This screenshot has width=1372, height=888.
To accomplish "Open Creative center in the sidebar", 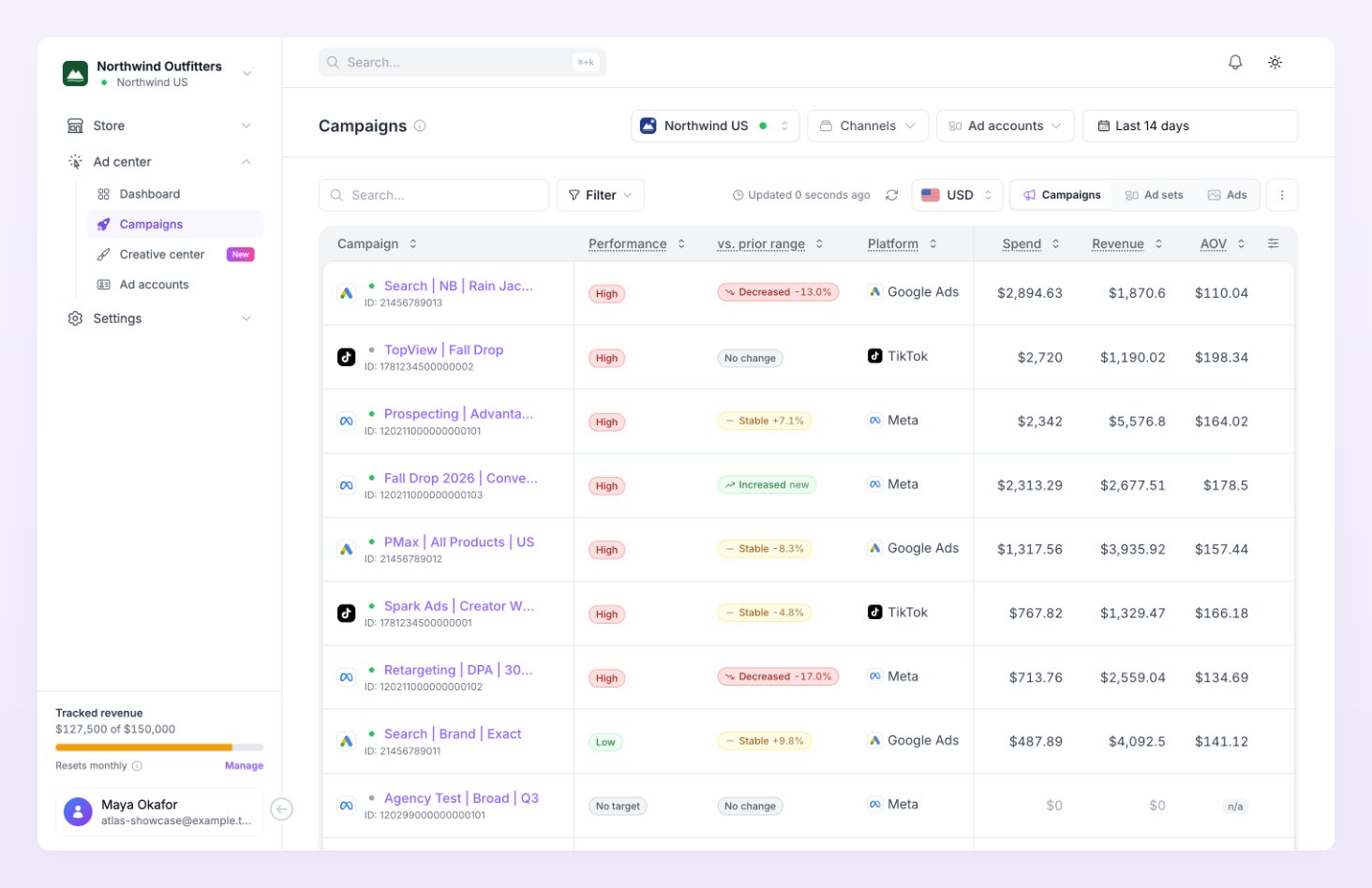I will pyautogui.click(x=175, y=254).
